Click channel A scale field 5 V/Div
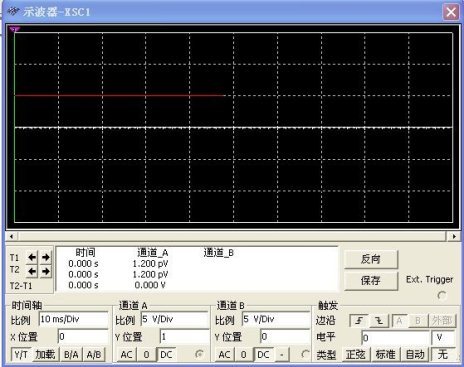 (x=175, y=319)
